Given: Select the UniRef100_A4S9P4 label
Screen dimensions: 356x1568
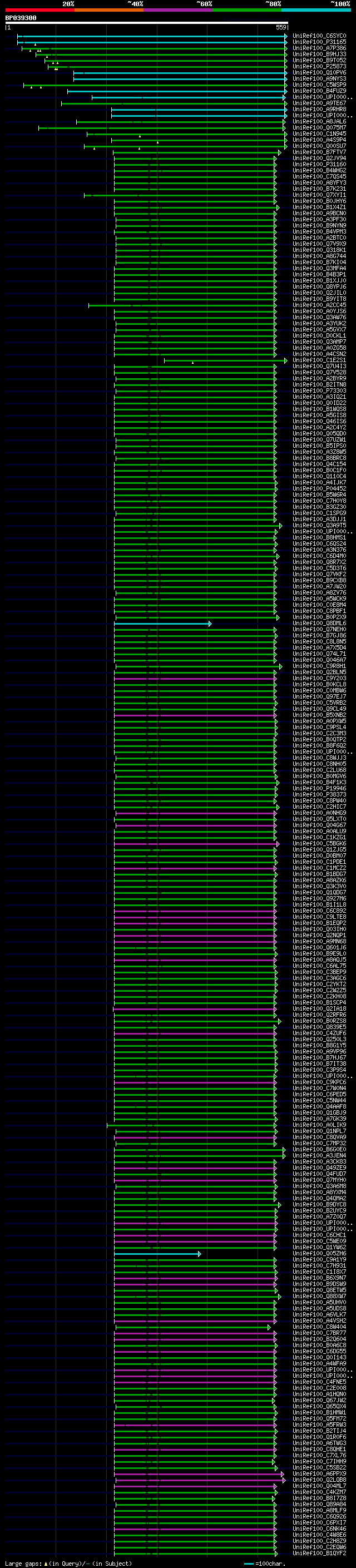Looking at the screenshot, I should pos(319,140).
